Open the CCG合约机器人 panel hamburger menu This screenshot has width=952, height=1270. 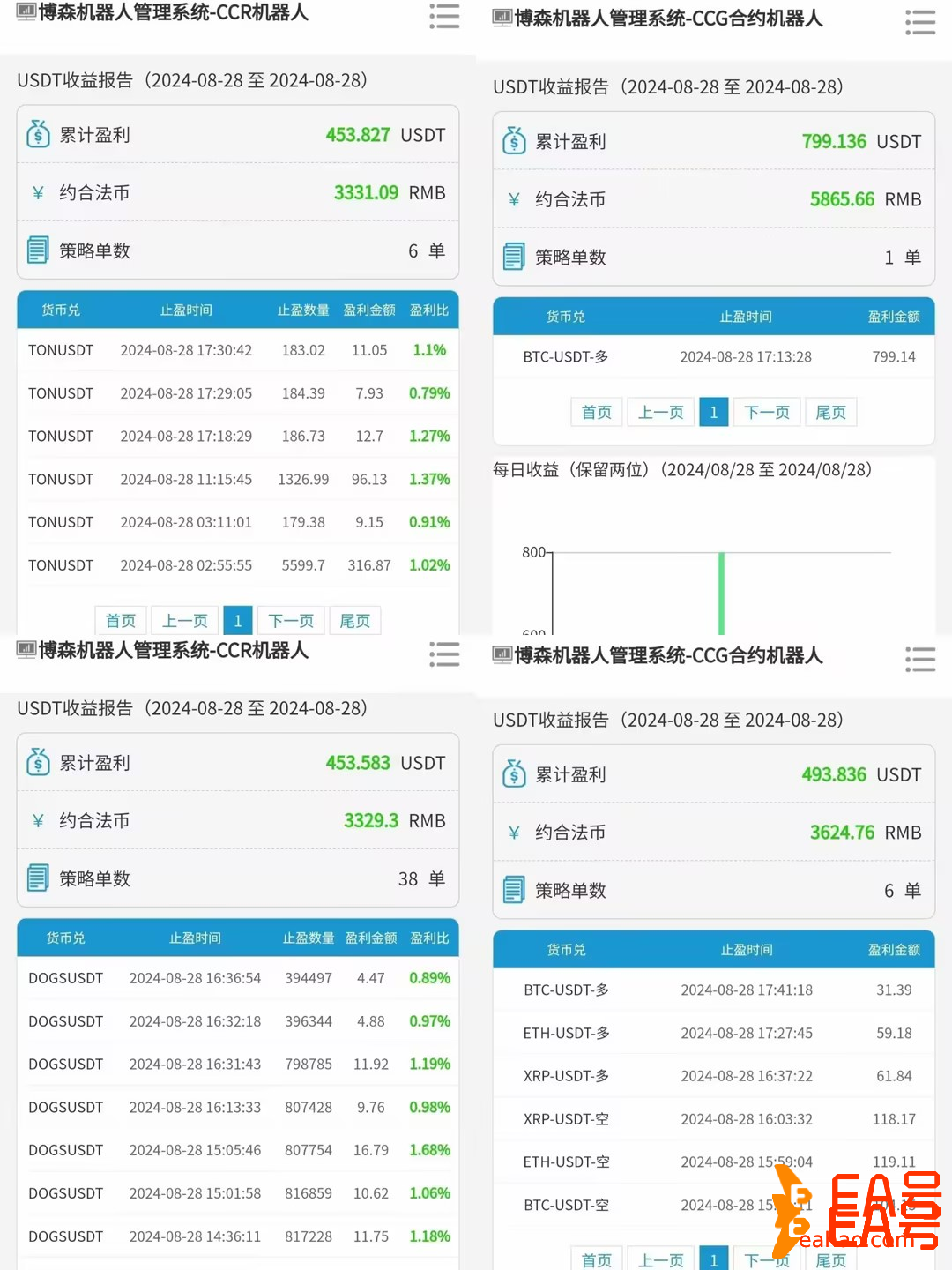click(920, 23)
